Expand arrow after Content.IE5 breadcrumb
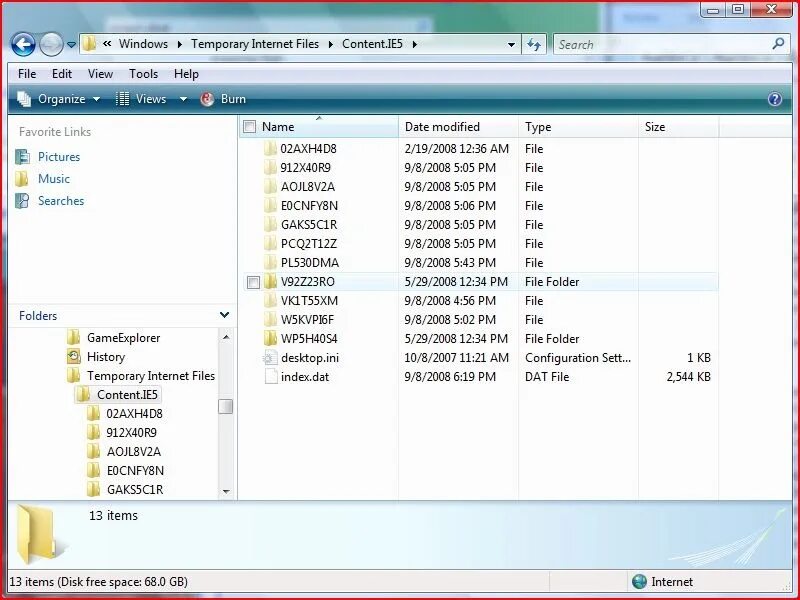 414,44
